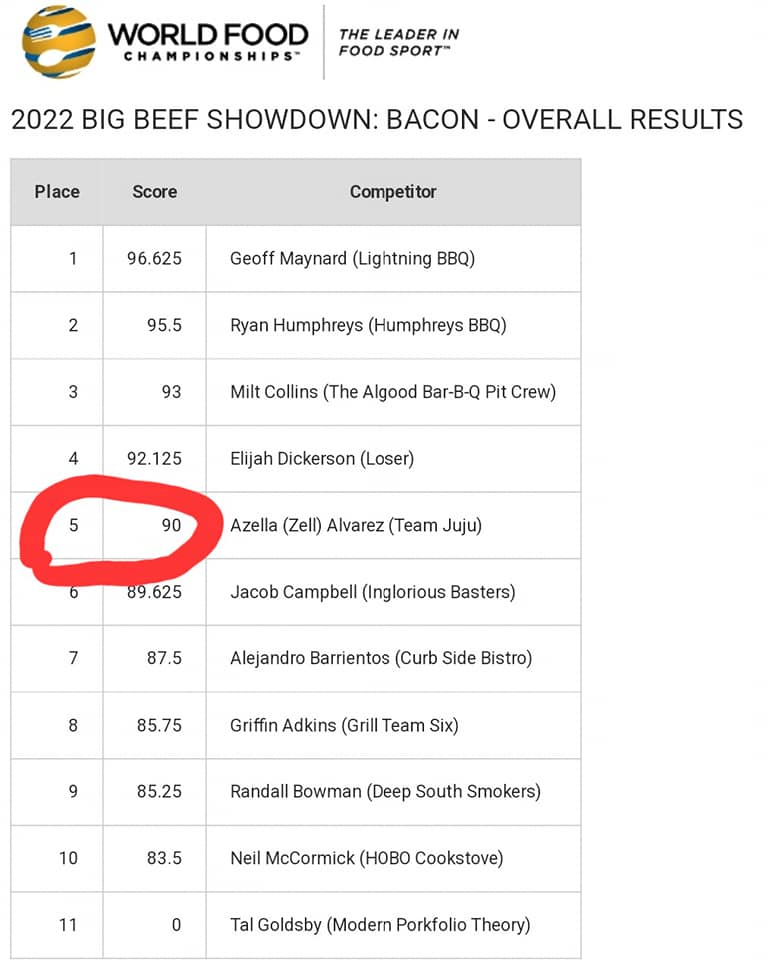Click the World Food Championships wordmark
Viewport: 768px width, 960px height.
tap(208, 42)
